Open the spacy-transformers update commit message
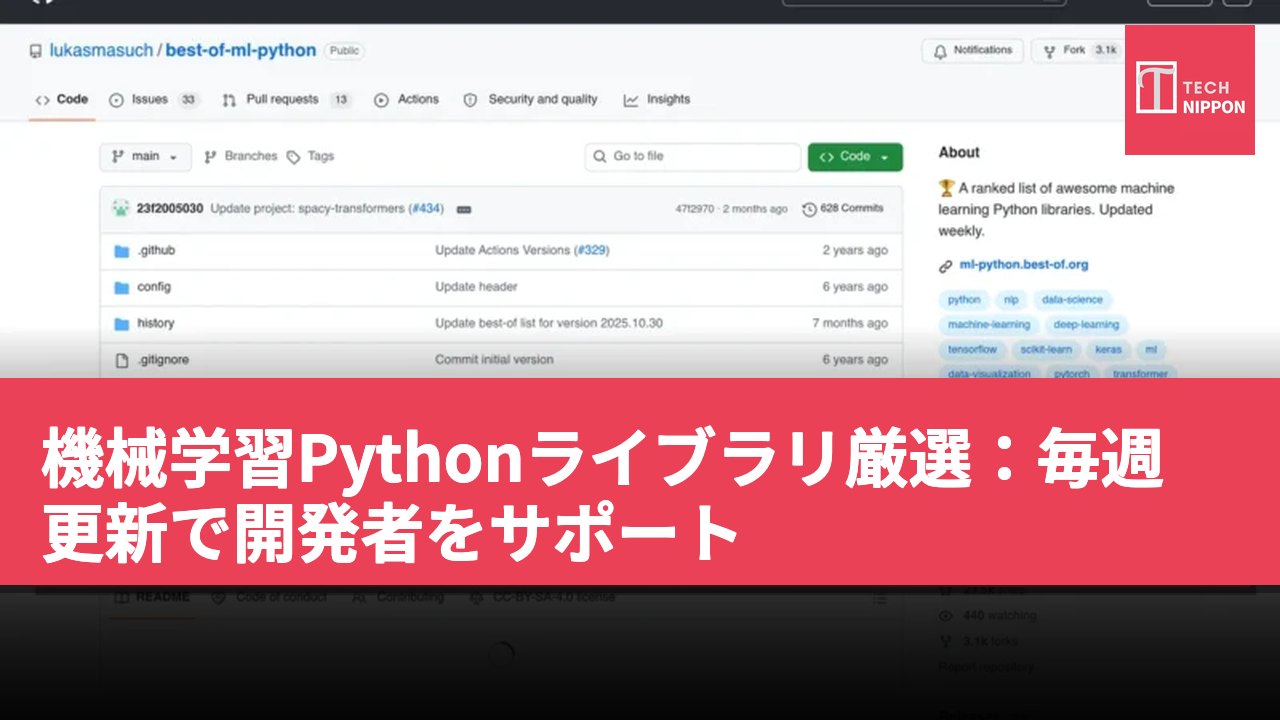 [308, 209]
